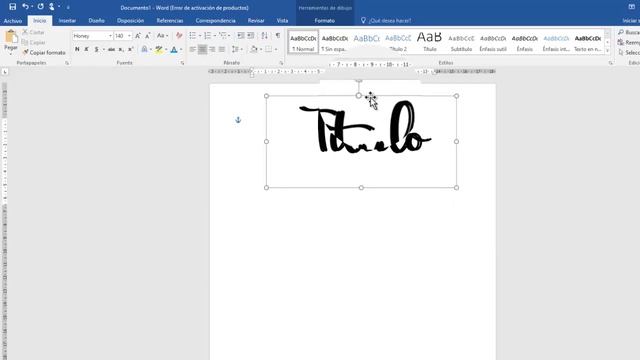Screen dimensions: 640x360
Task: Click the Undo arrow icon
Action: [25, 7]
